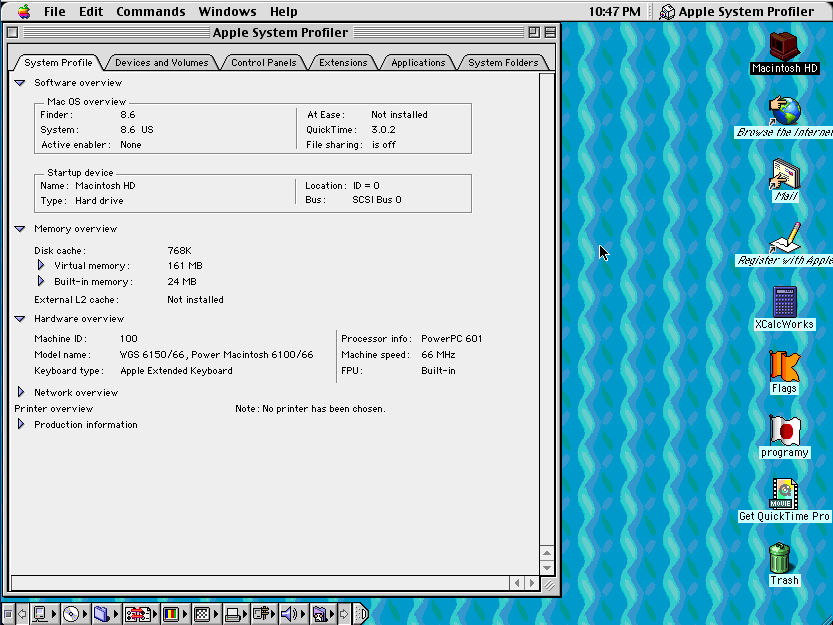Click the Control Strip end tab handle
833x625 pixels.
(361, 614)
